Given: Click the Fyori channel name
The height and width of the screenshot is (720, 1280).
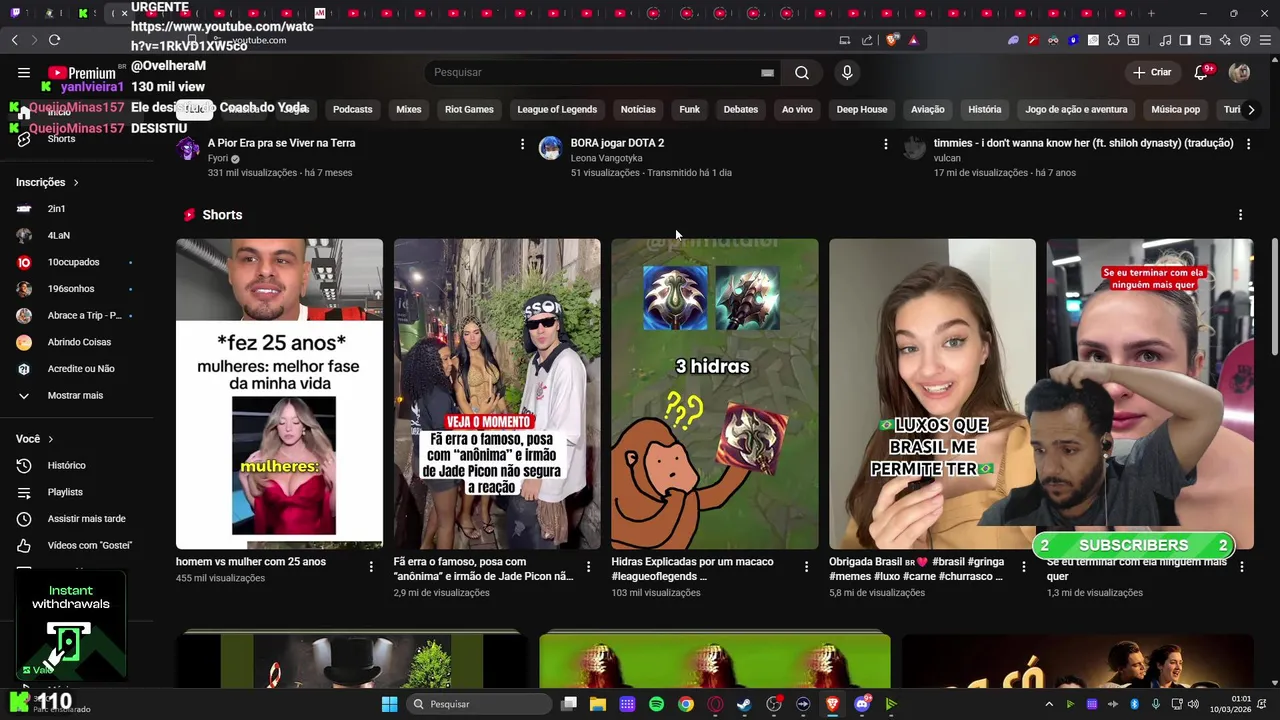Looking at the screenshot, I should [218, 158].
